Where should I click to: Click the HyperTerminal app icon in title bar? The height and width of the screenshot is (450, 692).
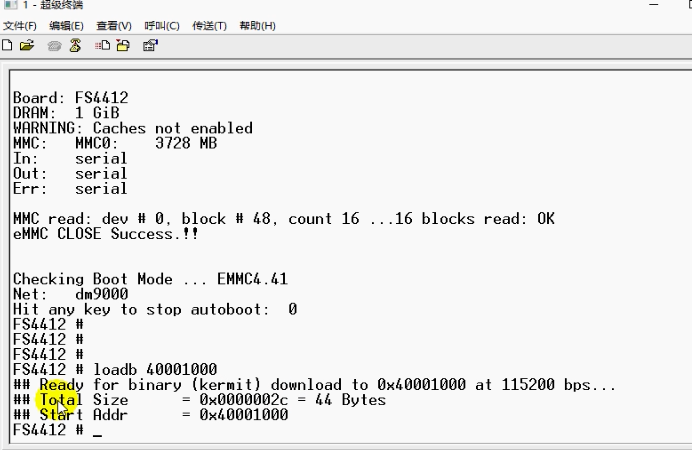[10, 5]
